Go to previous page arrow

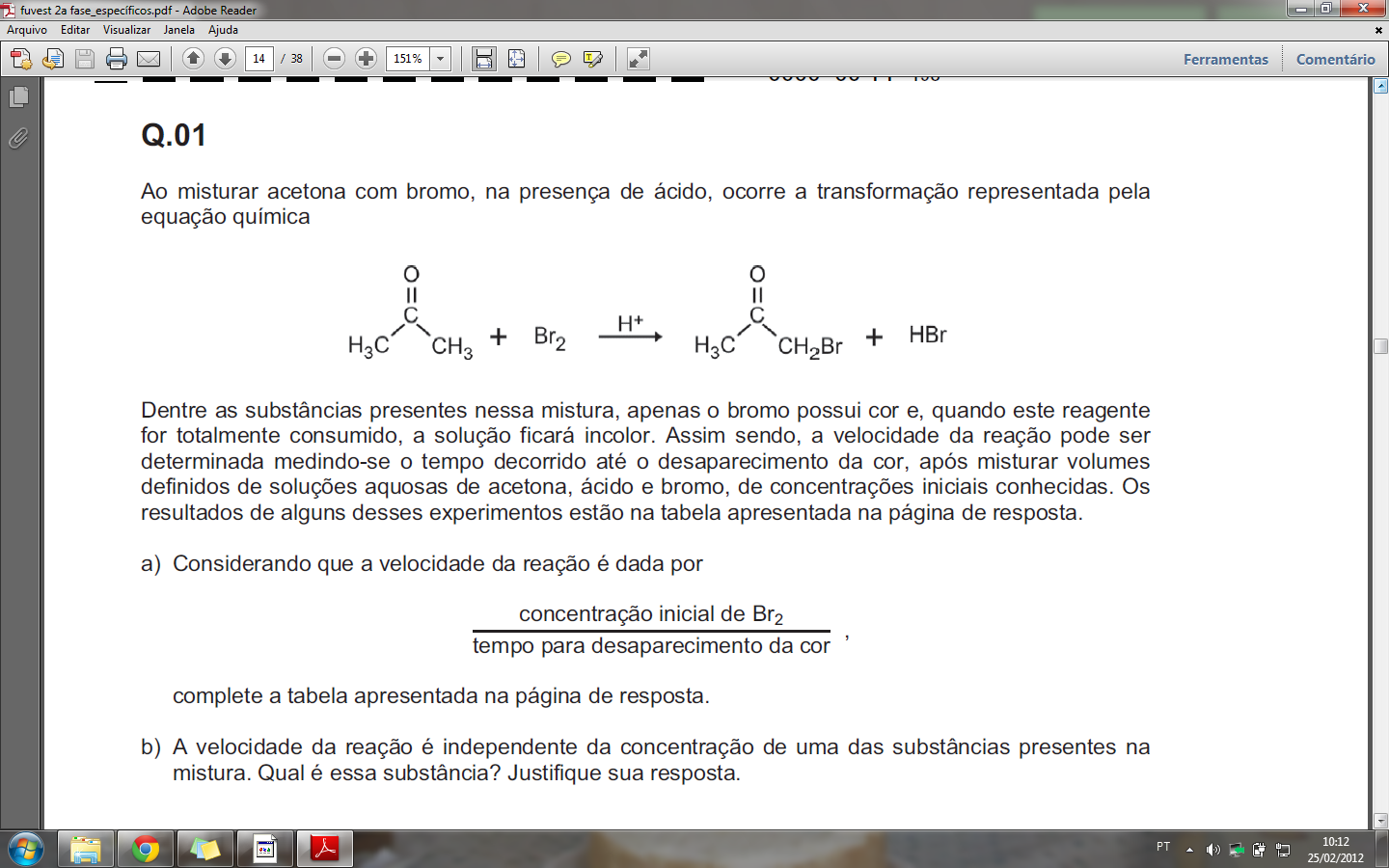point(193,59)
